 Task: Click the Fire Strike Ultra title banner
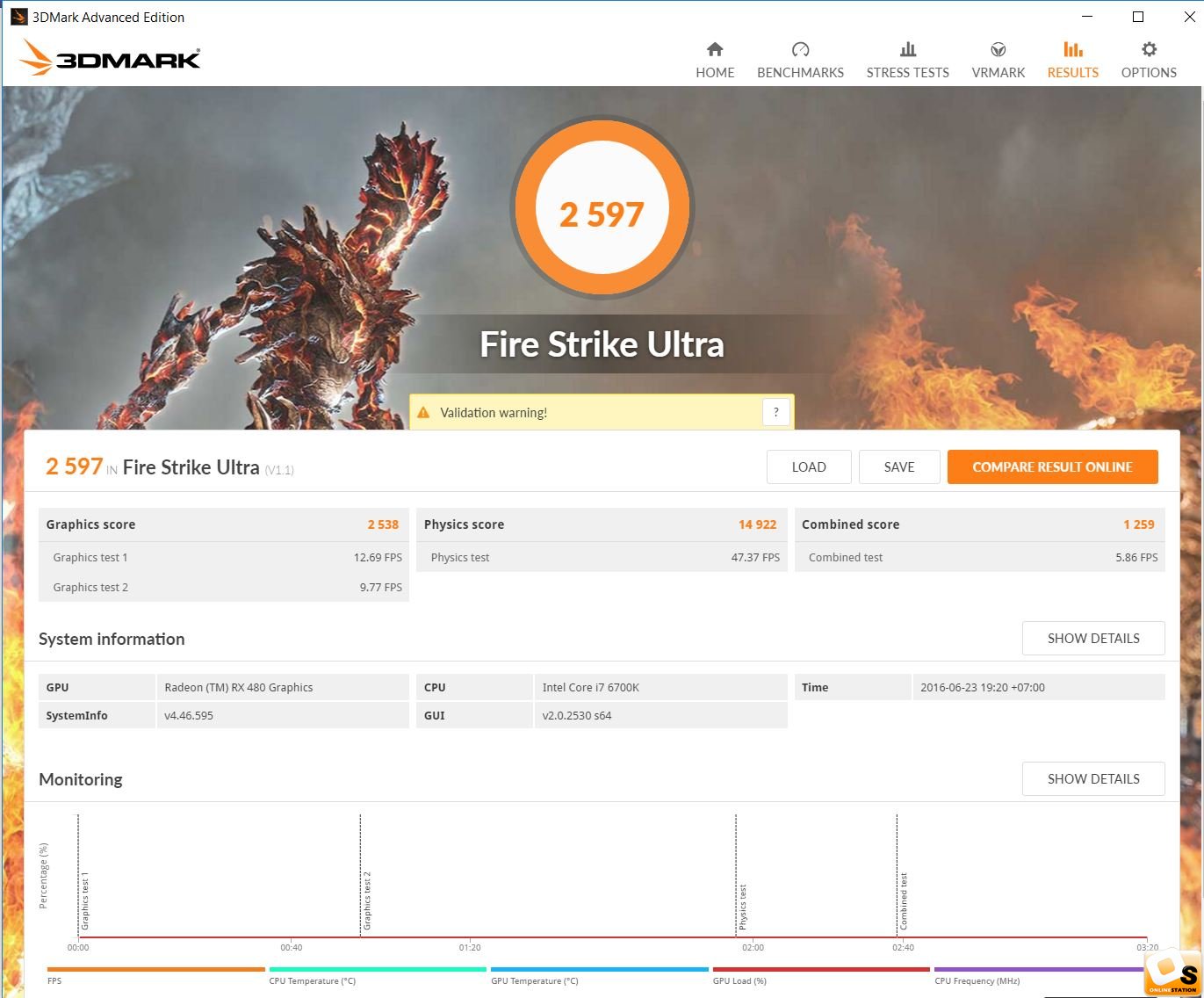pyautogui.click(x=602, y=344)
